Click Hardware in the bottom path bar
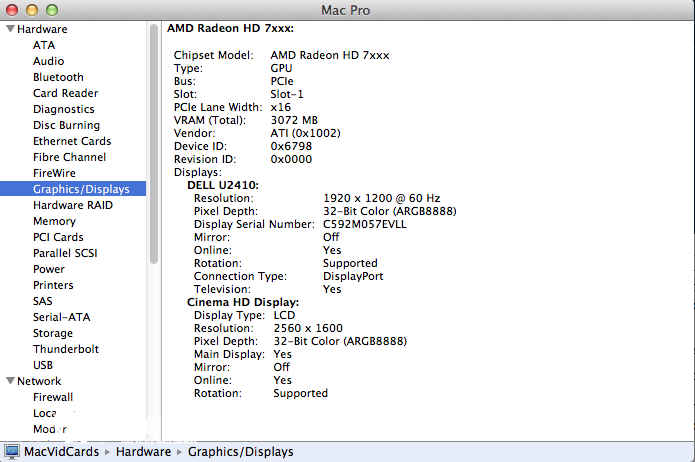The height and width of the screenshot is (462, 695). [x=145, y=452]
